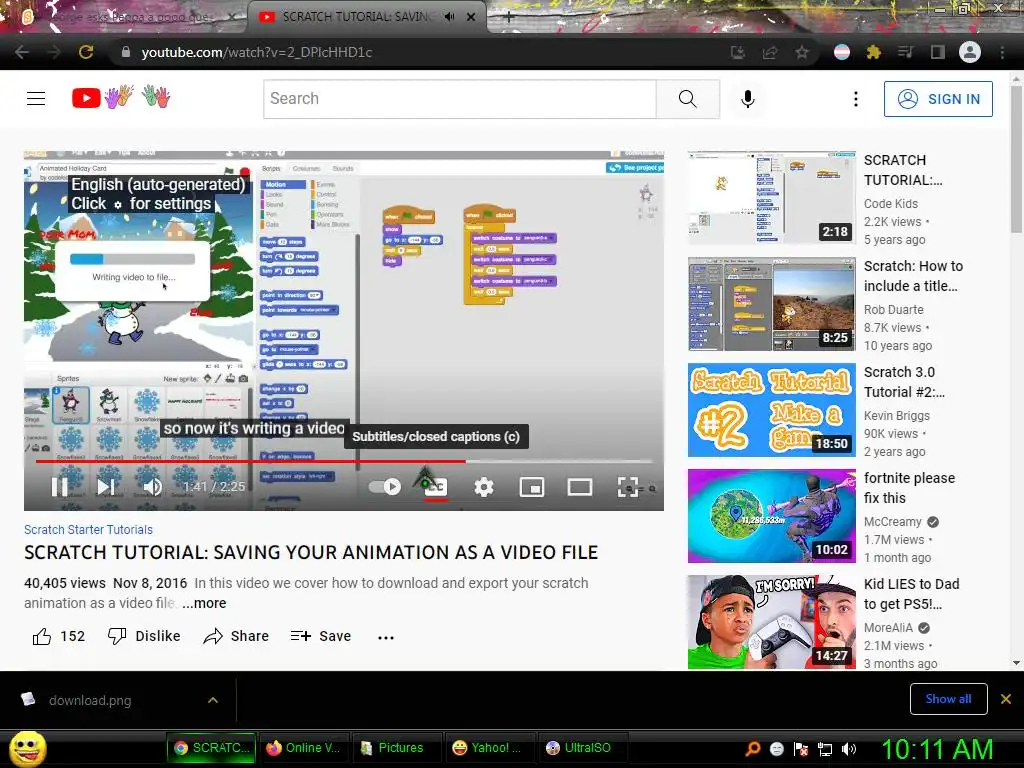Click the address bar URL

coord(257,52)
